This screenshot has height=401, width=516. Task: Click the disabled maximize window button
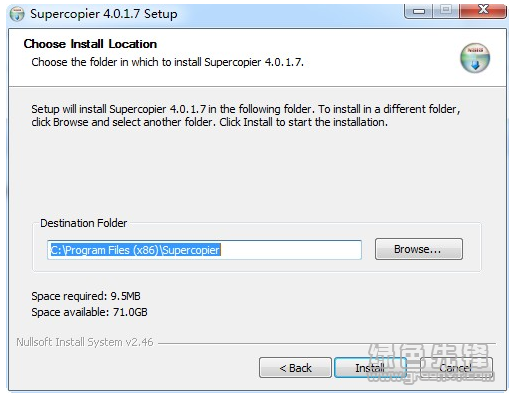(x=446, y=11)
